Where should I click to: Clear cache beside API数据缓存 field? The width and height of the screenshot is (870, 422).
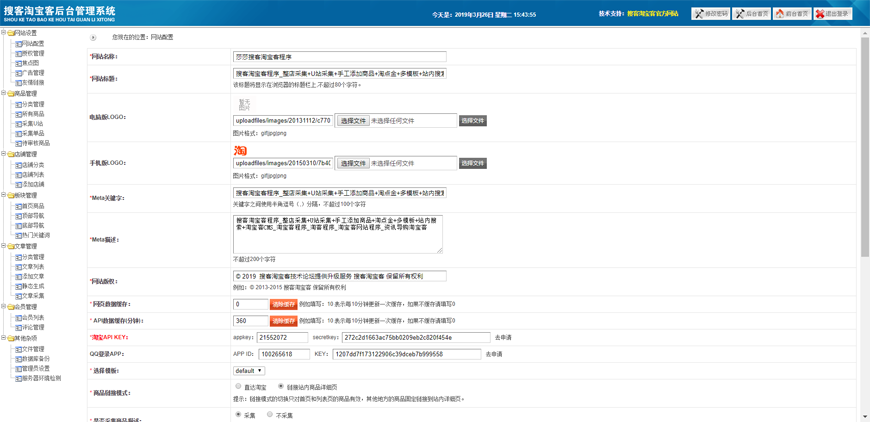(284, 321)
